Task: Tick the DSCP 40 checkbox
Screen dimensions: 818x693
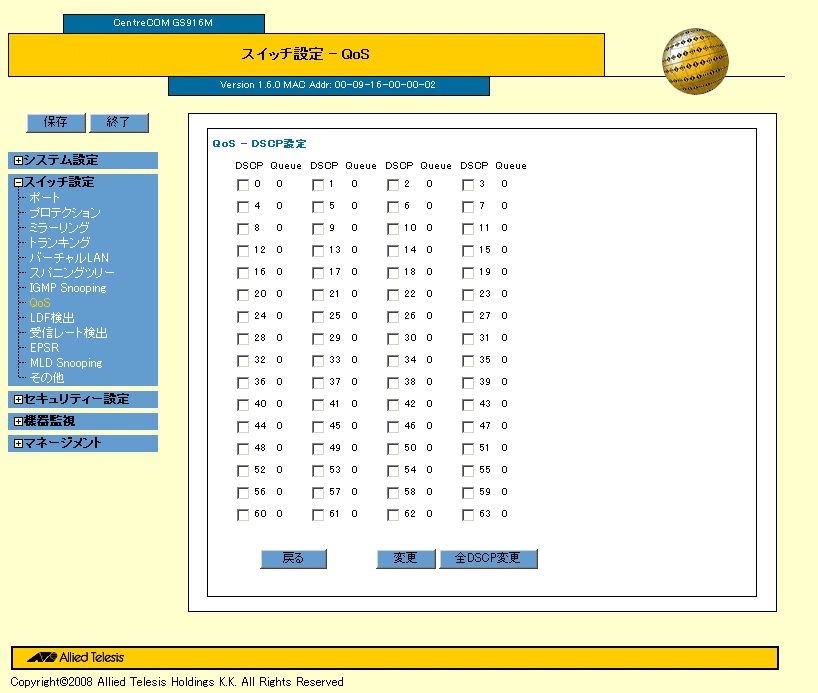Action: (243, 405)
